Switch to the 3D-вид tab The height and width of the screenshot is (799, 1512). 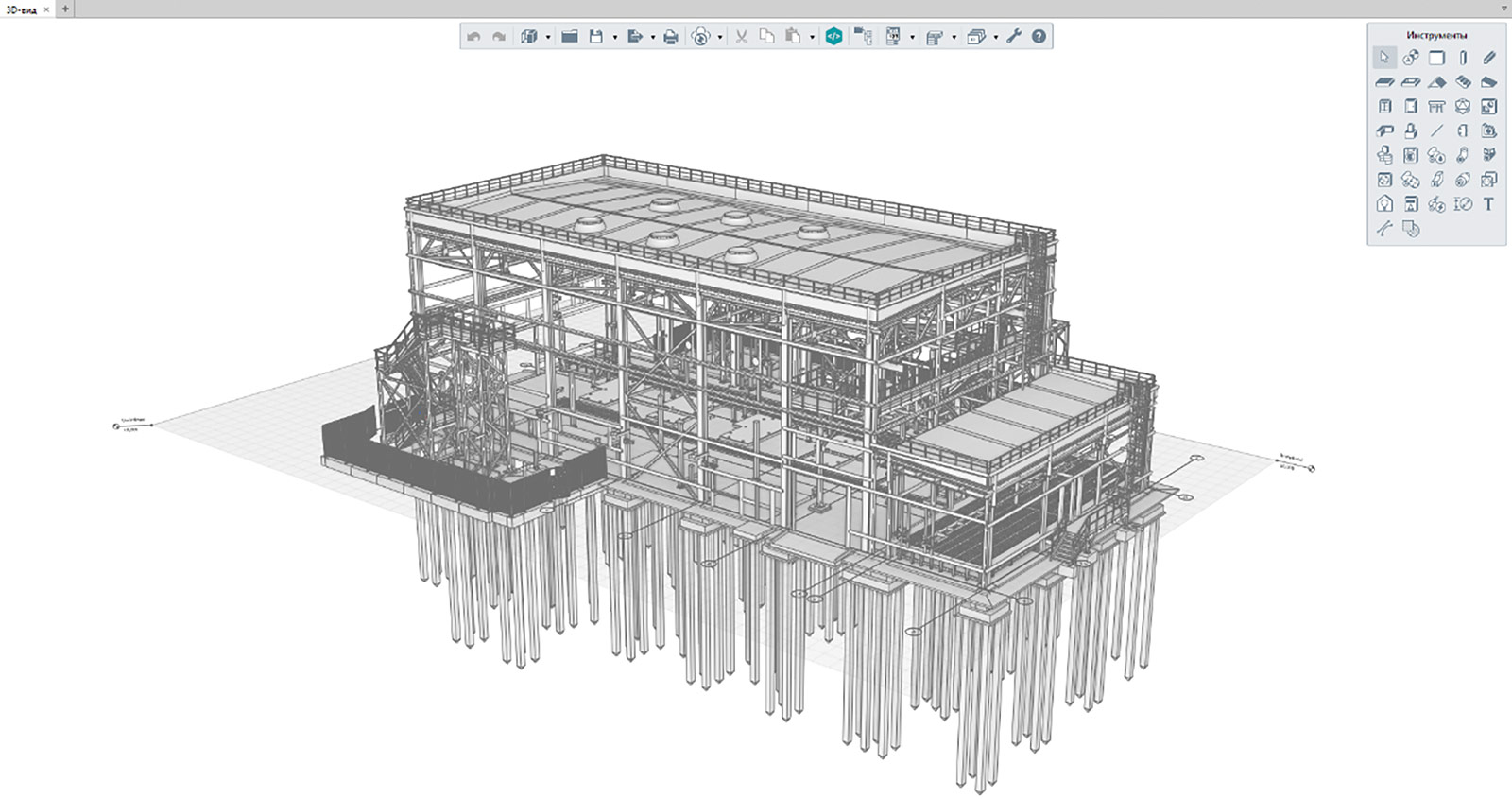tap(21, 9)
